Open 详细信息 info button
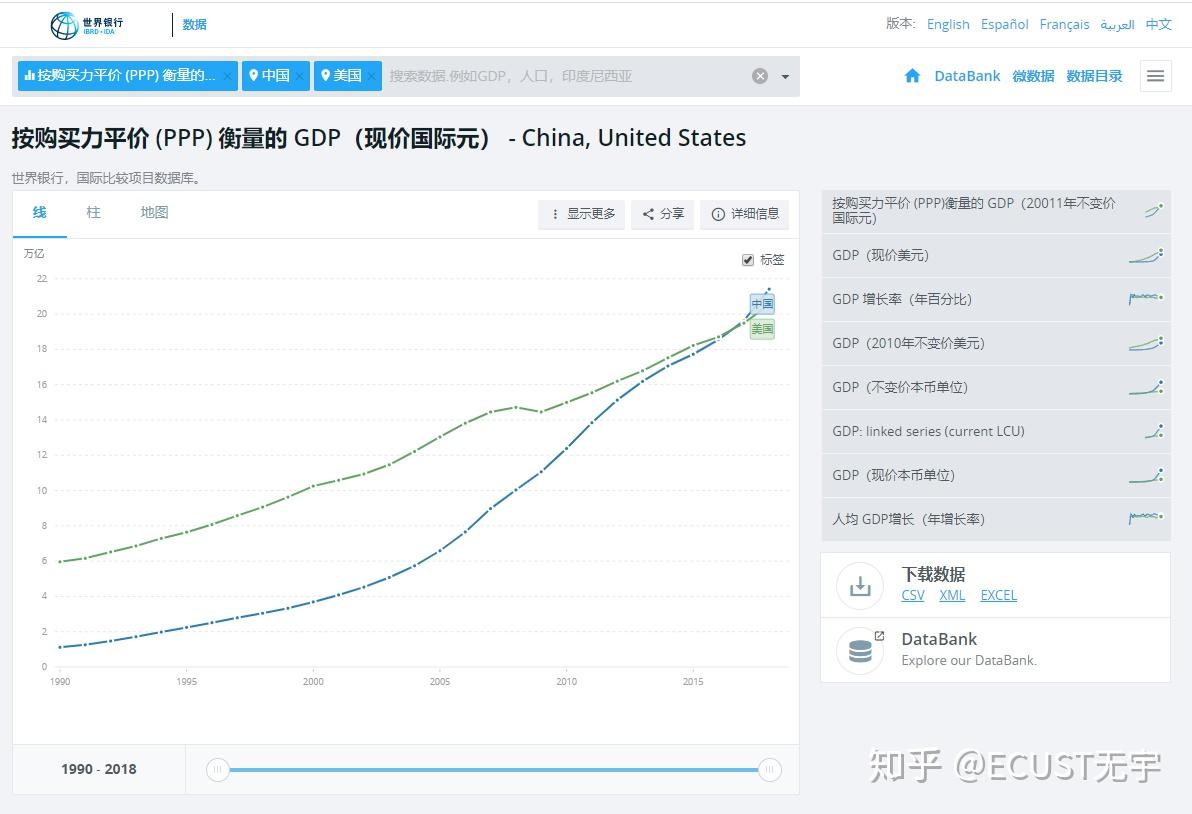This screenshot has height=814, width=1192. [745, 214]
